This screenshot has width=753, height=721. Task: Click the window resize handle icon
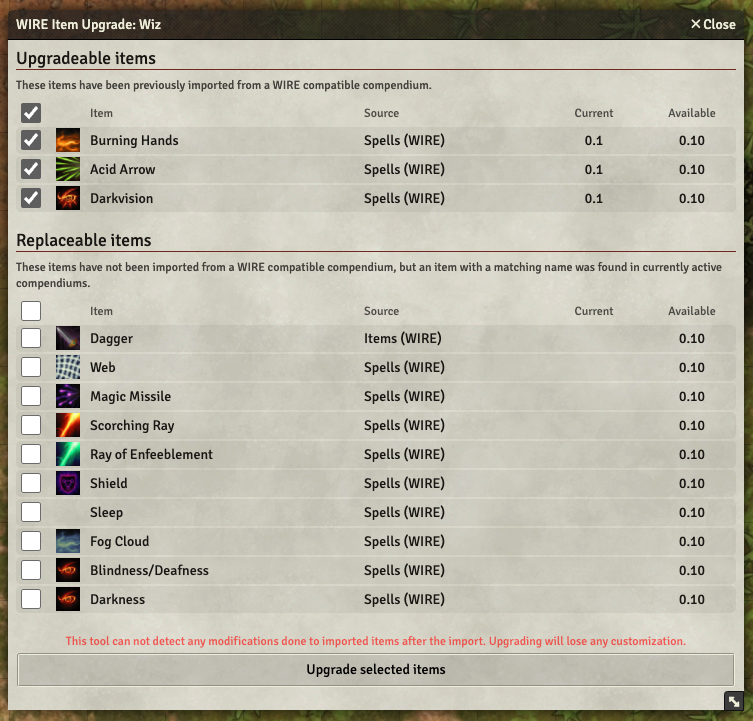[734, 701]
